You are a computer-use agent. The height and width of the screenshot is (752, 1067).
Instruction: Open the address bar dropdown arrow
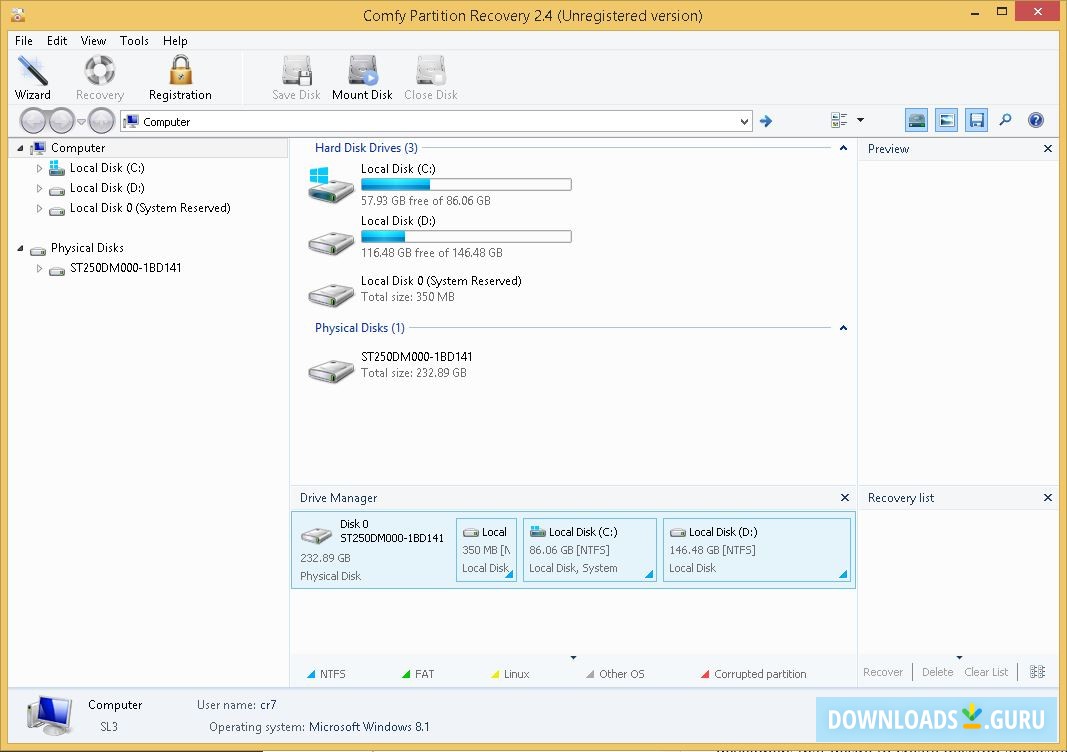[x=745, y=120]
